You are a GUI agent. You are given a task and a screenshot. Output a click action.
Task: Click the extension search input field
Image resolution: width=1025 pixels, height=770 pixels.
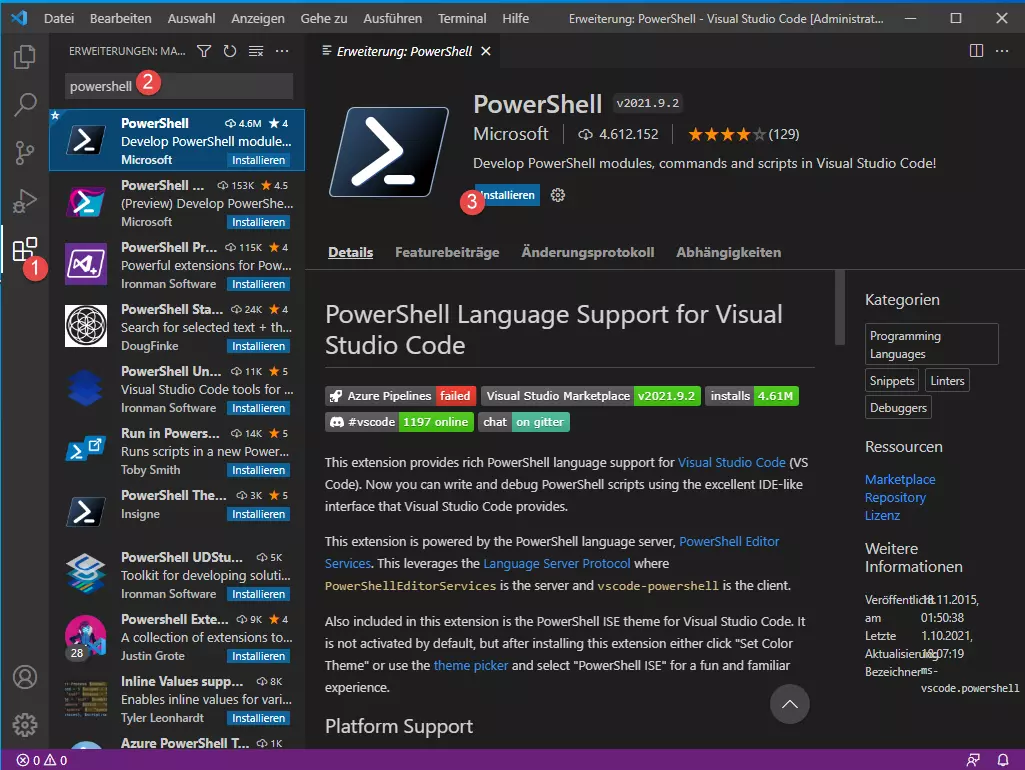(178, 86)
